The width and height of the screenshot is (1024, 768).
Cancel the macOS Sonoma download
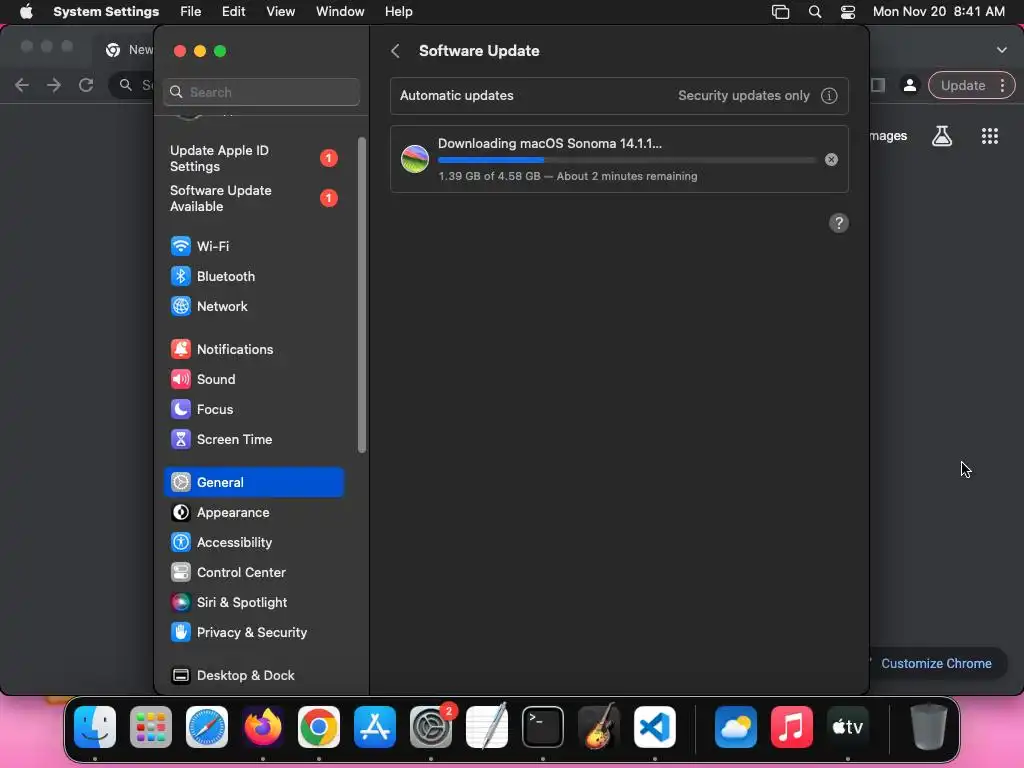coord(831,159)
